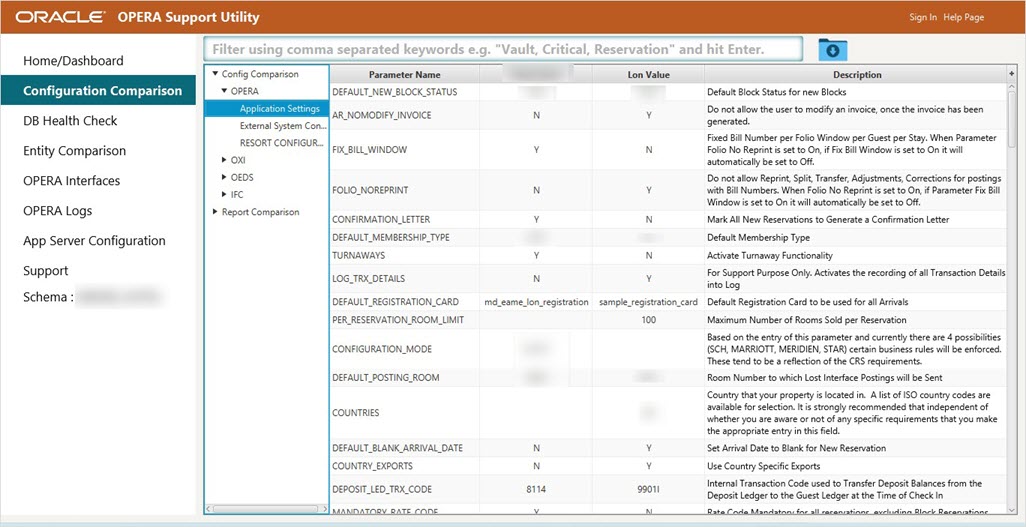The height and width of the screenshot is (527, 1026).
Task: Select the CONFIRMATION_LETTER parameter cell
Action: pyautogui.click(x=404, y=219)
